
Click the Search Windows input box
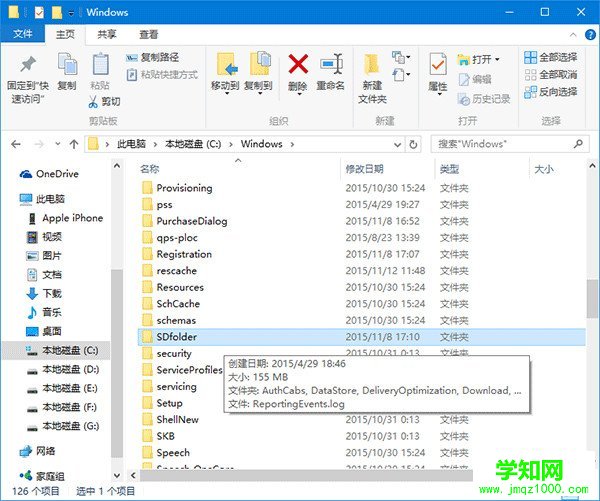click(510, 144)
